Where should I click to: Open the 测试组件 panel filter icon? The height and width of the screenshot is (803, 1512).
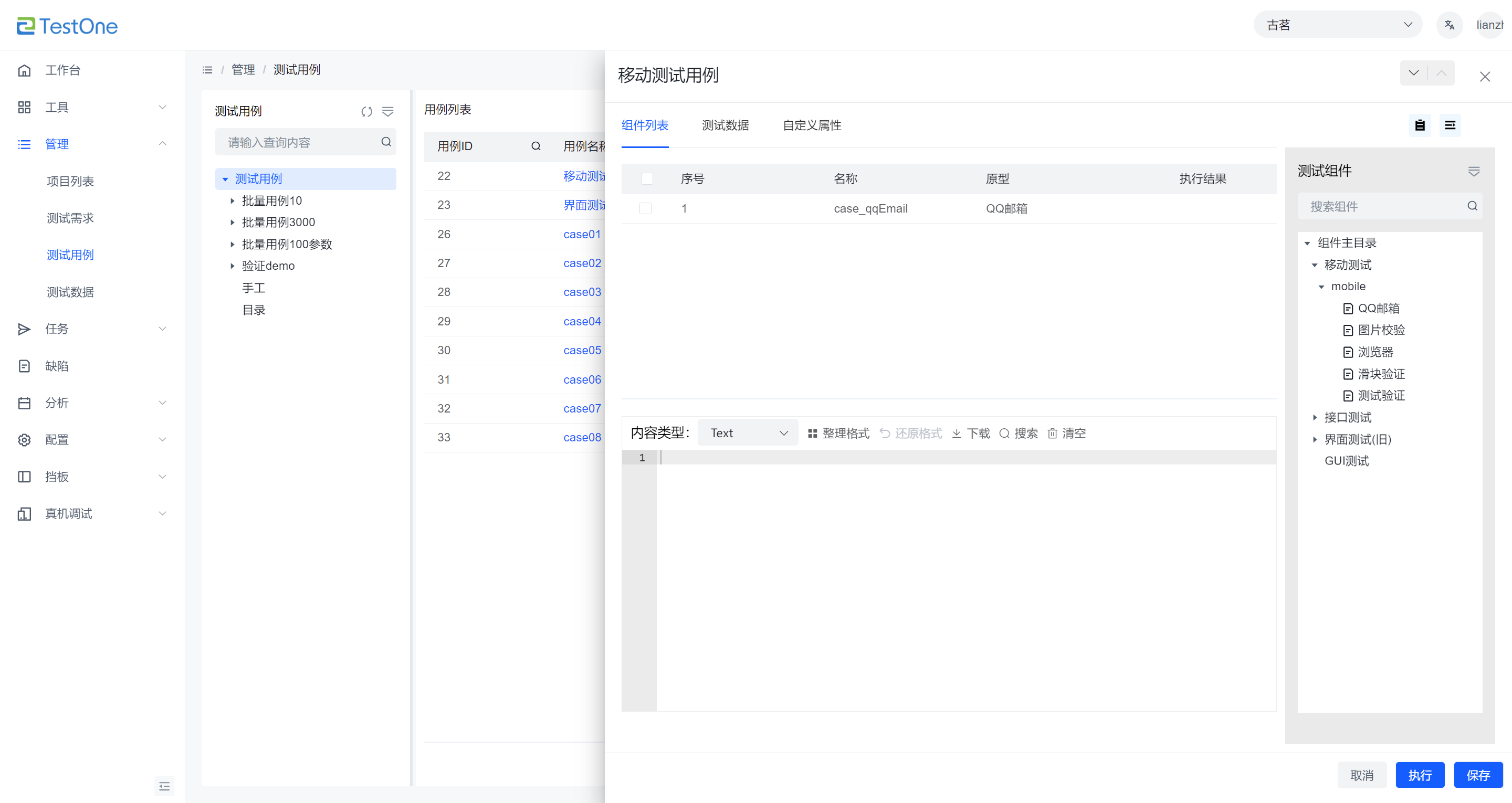pos(1474,172)
